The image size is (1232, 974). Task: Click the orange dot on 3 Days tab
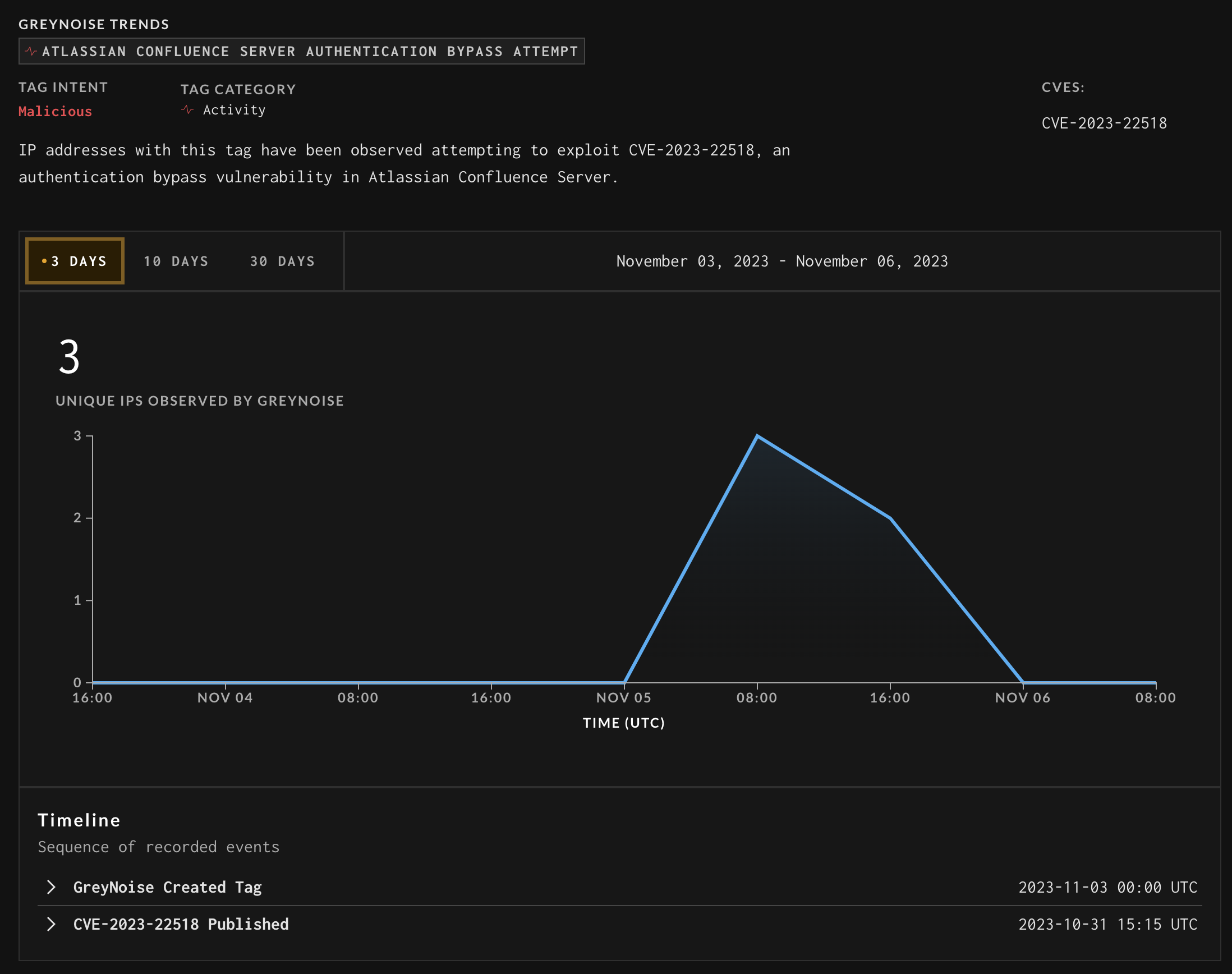(44, 261)
